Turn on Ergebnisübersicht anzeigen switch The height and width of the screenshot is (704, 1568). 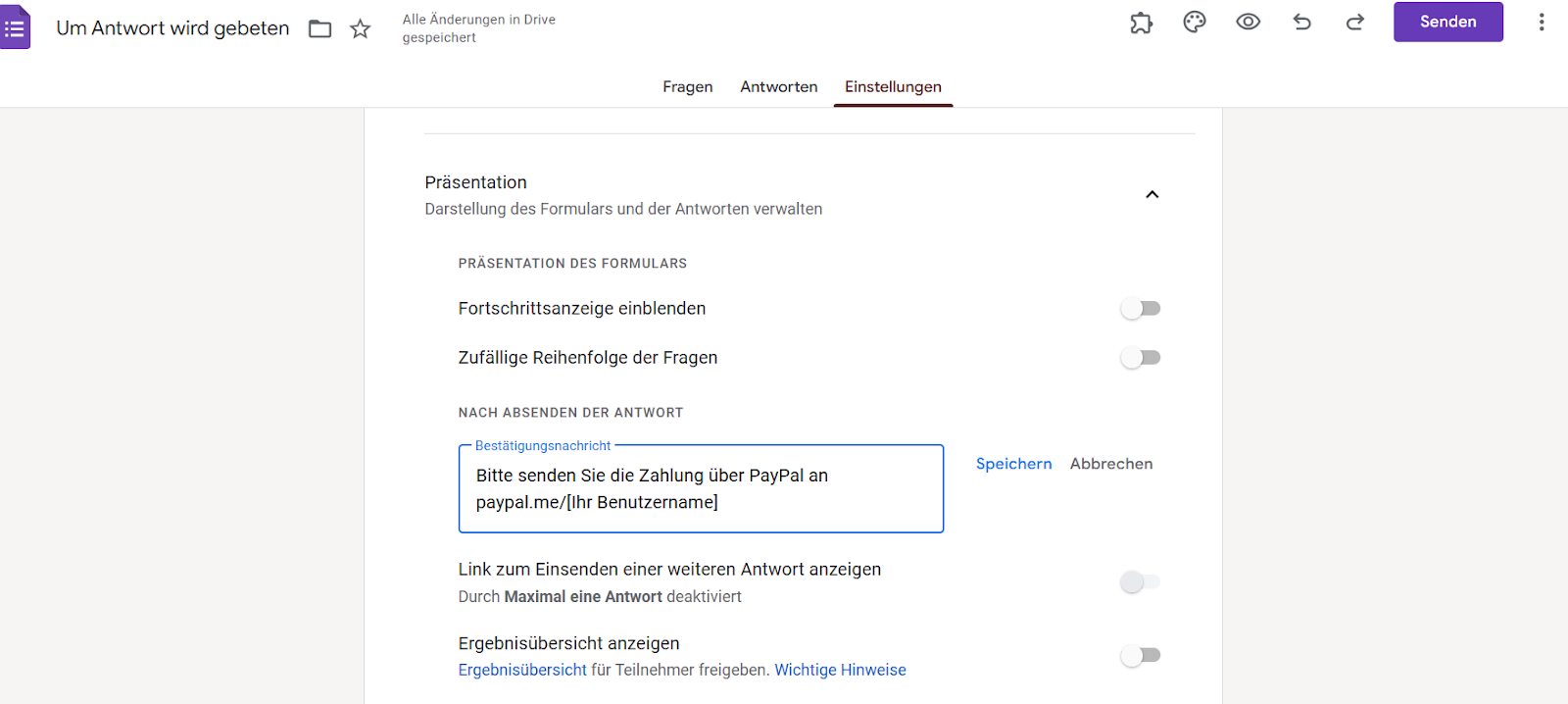[x=1141, y=655]
